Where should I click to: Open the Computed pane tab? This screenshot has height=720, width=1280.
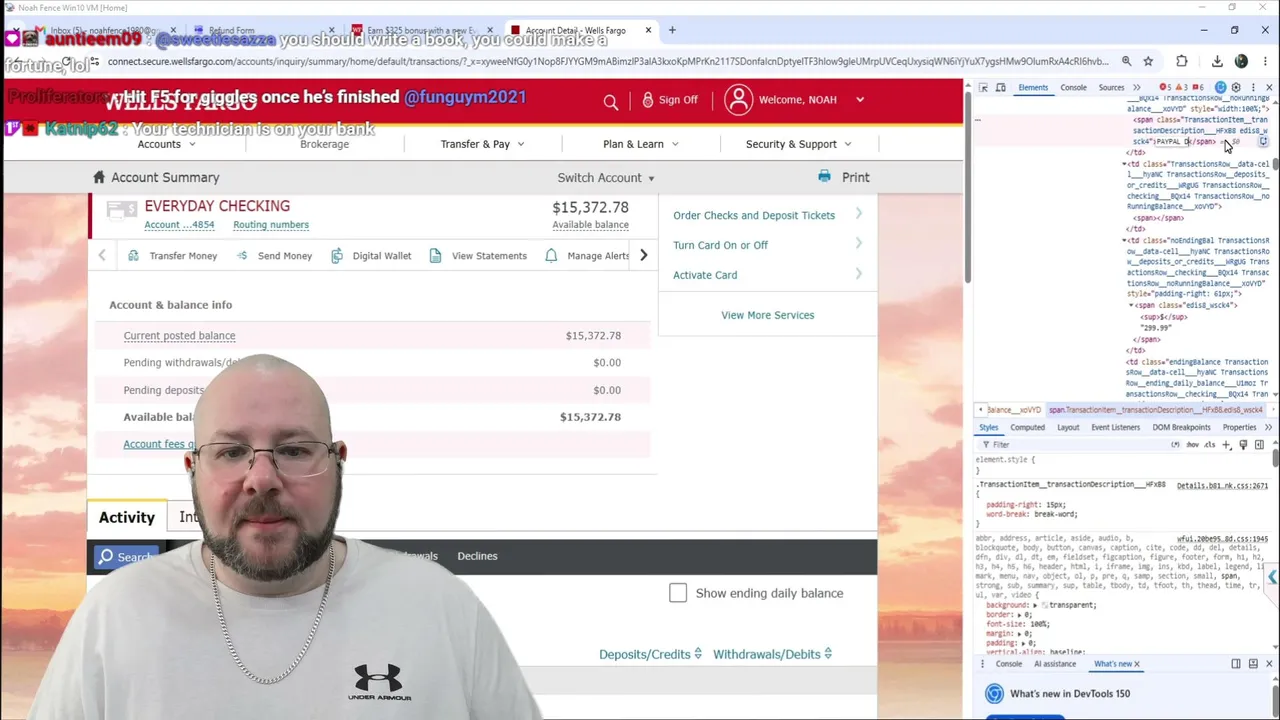(1027, 427)
